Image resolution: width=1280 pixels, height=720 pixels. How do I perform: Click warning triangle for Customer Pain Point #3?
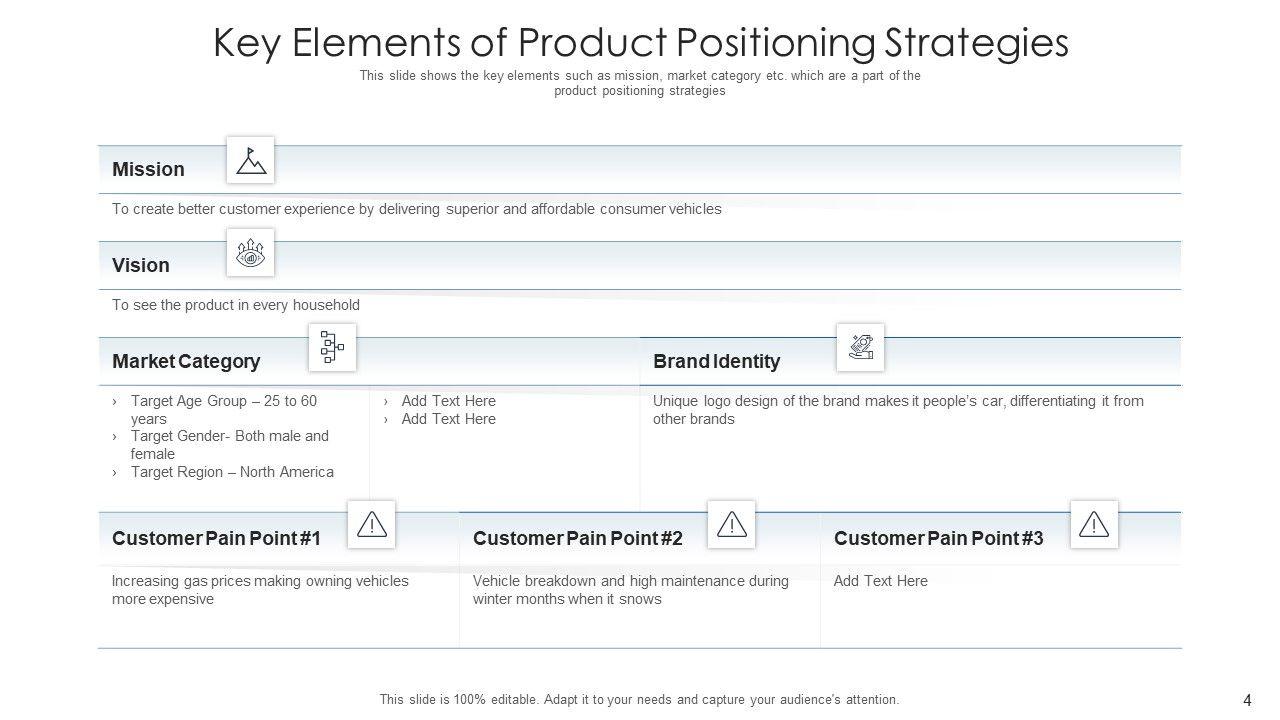click(1094, 524)
